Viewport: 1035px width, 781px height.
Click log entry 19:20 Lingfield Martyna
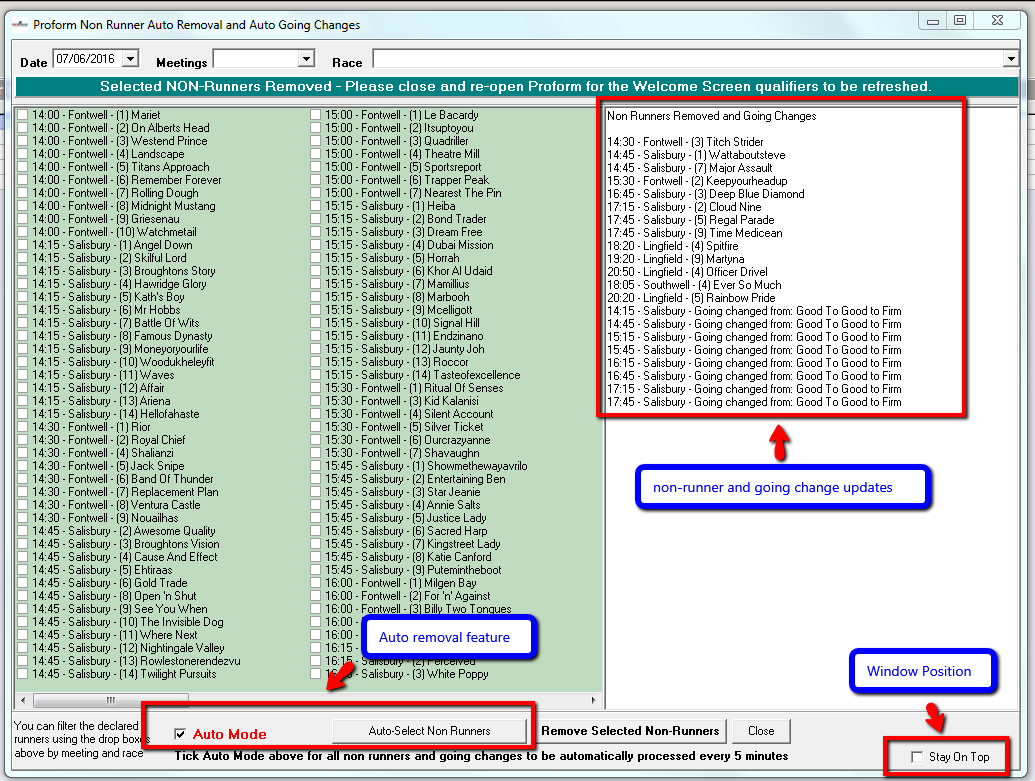(x=676, y=259)
